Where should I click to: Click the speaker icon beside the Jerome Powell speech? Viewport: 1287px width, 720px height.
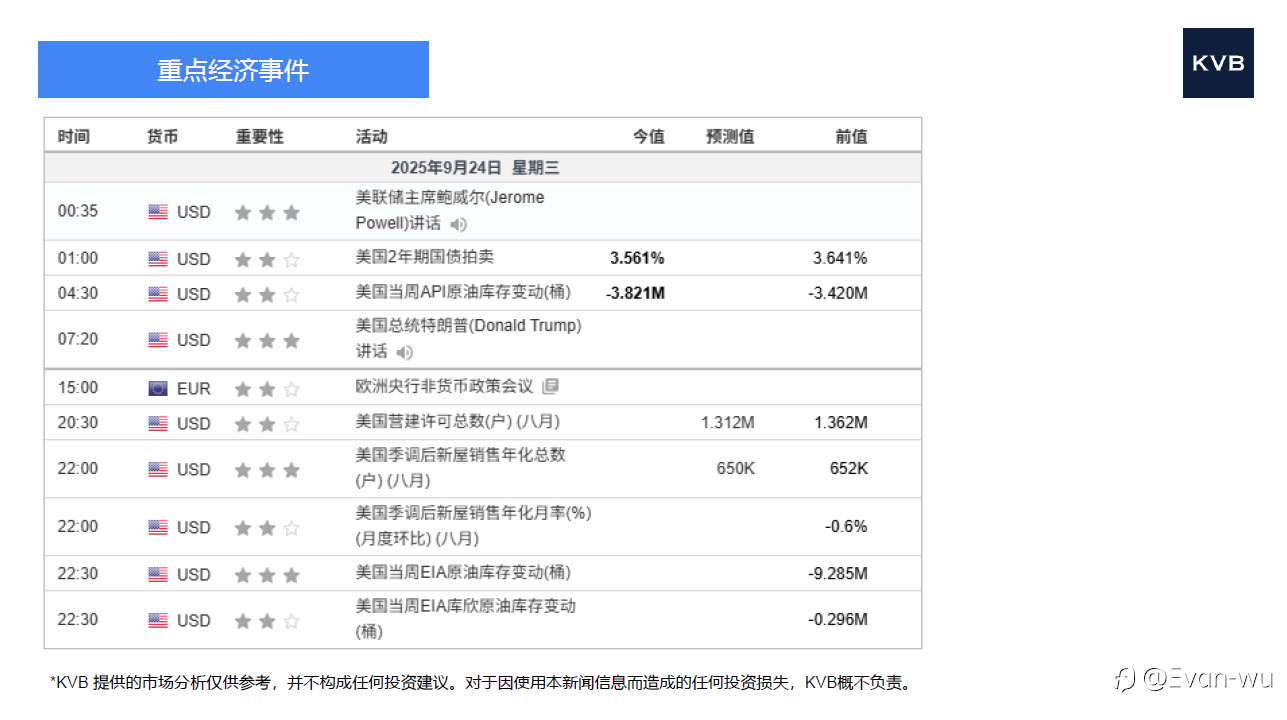pos(458,224)
